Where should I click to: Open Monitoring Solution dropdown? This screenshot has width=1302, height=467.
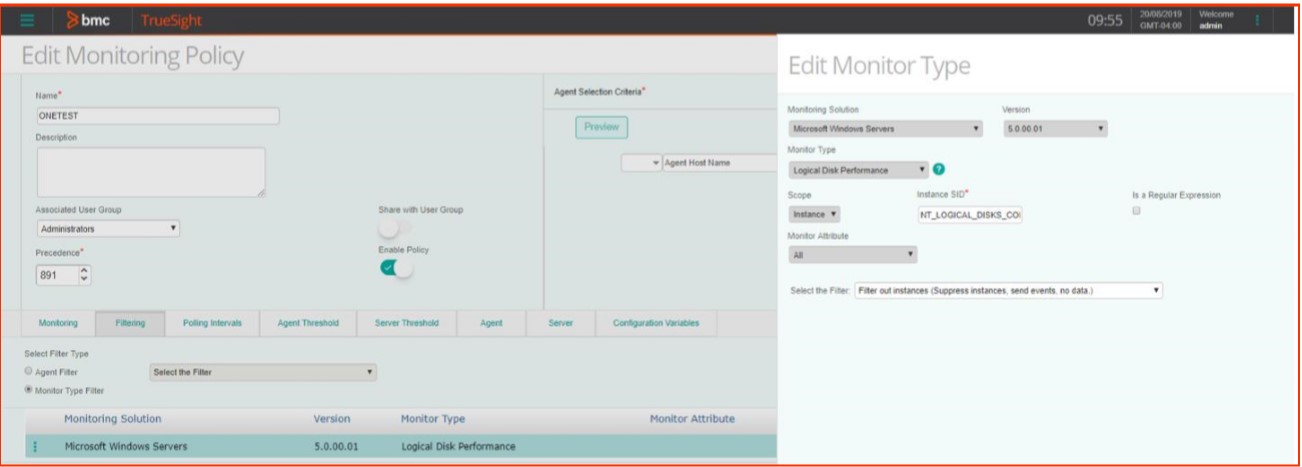(885, 129)
